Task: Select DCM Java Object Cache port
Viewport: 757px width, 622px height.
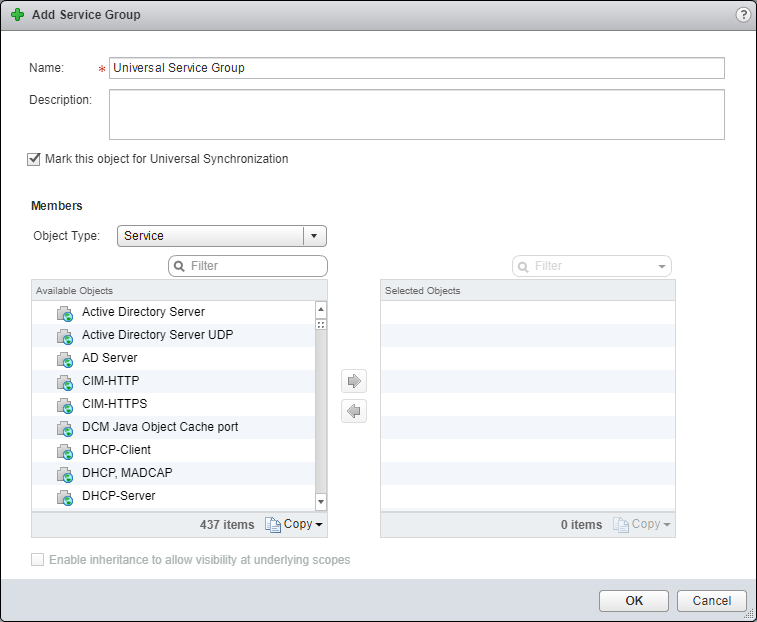Action: pyautogui.click(x=160, y=427)
